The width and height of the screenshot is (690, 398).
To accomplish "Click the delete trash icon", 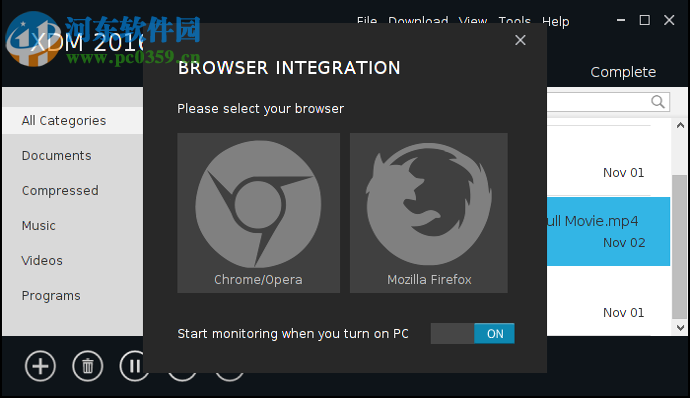I will click(x=88, y=366).
